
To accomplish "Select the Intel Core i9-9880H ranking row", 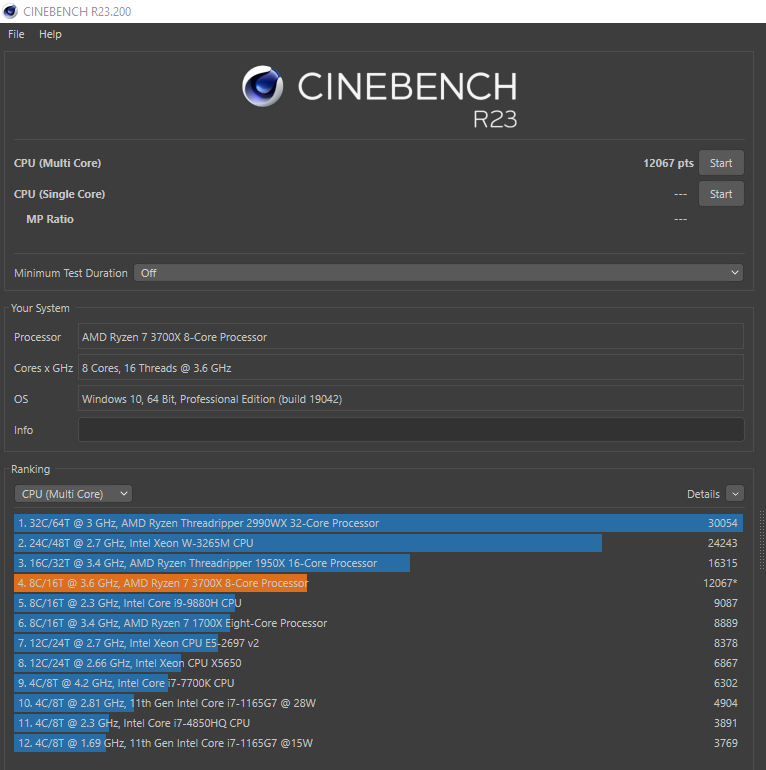I will point(379,603).
